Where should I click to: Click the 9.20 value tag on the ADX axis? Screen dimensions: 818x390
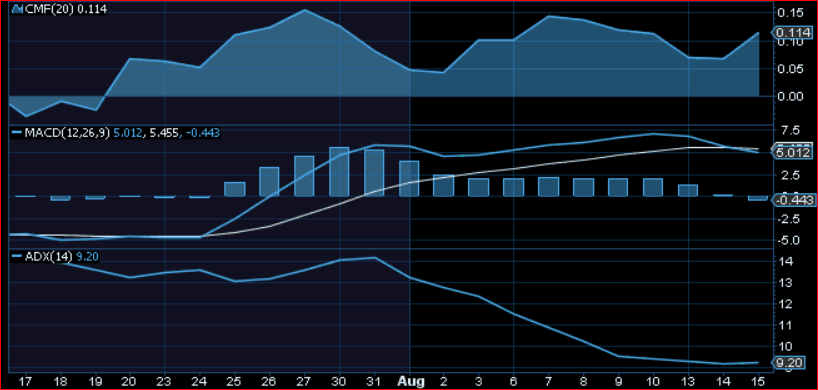coord(788,362)
